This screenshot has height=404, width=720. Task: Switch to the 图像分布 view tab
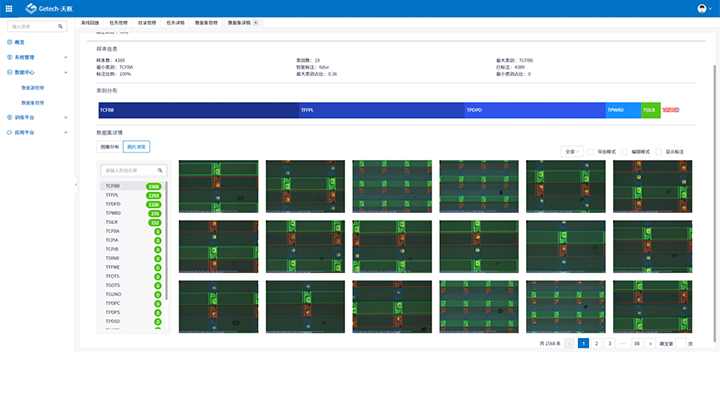pyautogui.click(x=109, y=147)
